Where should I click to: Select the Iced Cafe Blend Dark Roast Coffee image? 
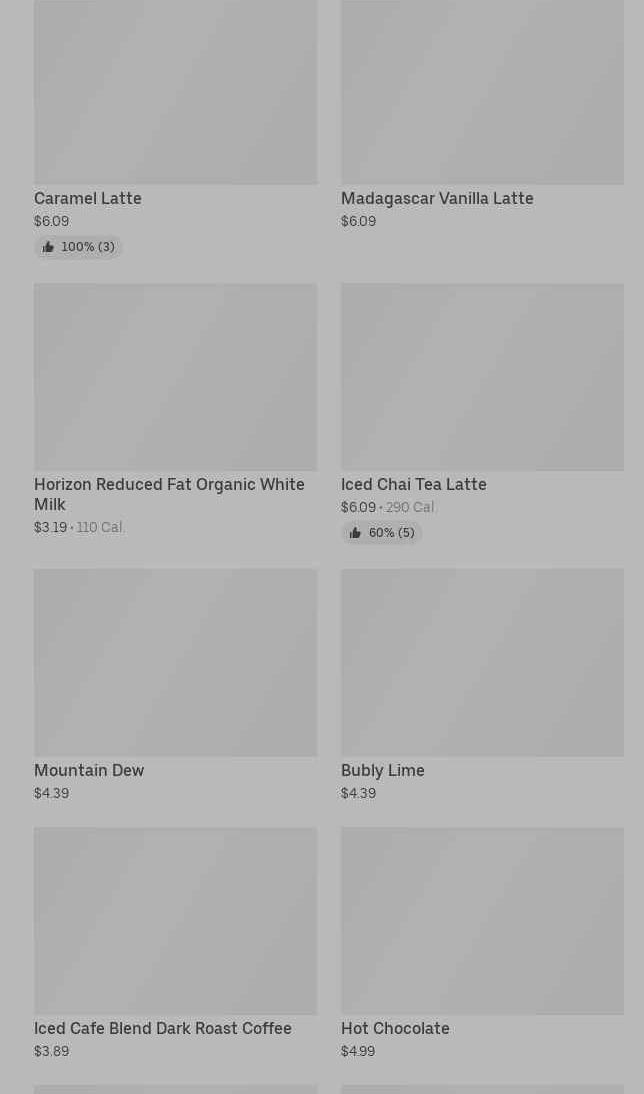(175, 921)
